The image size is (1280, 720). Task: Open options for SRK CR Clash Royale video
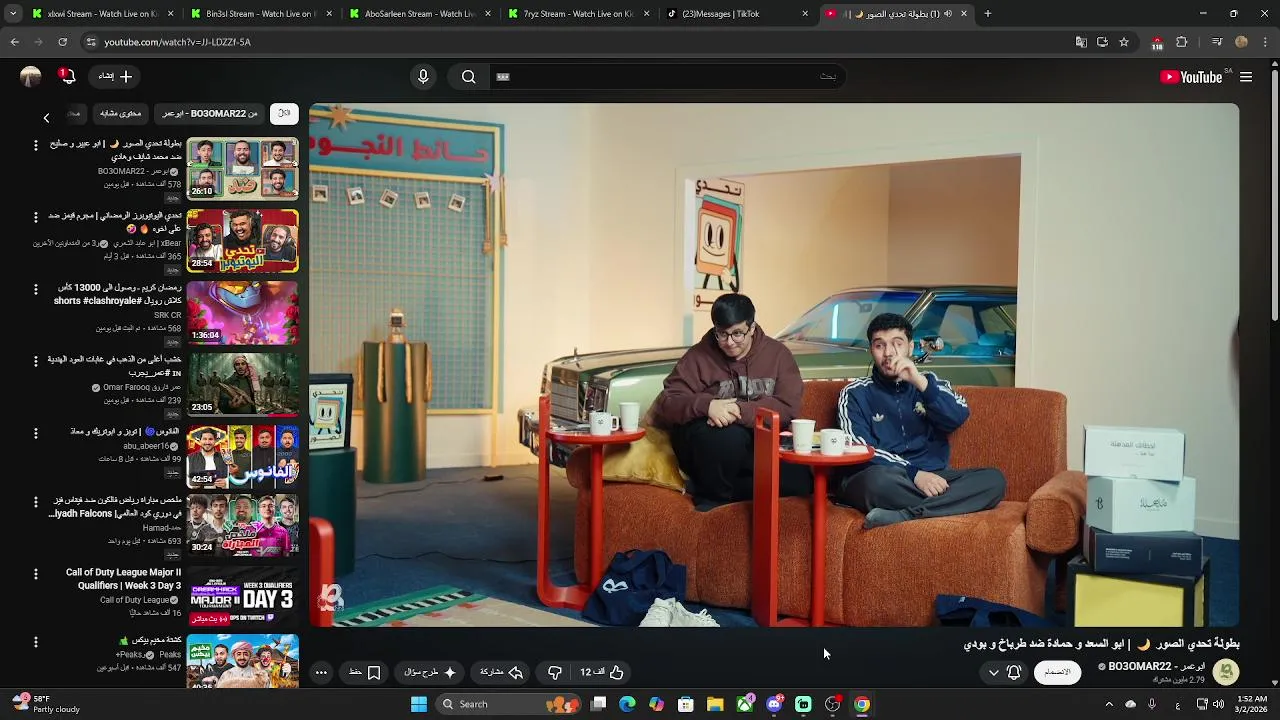pos(36,289)
